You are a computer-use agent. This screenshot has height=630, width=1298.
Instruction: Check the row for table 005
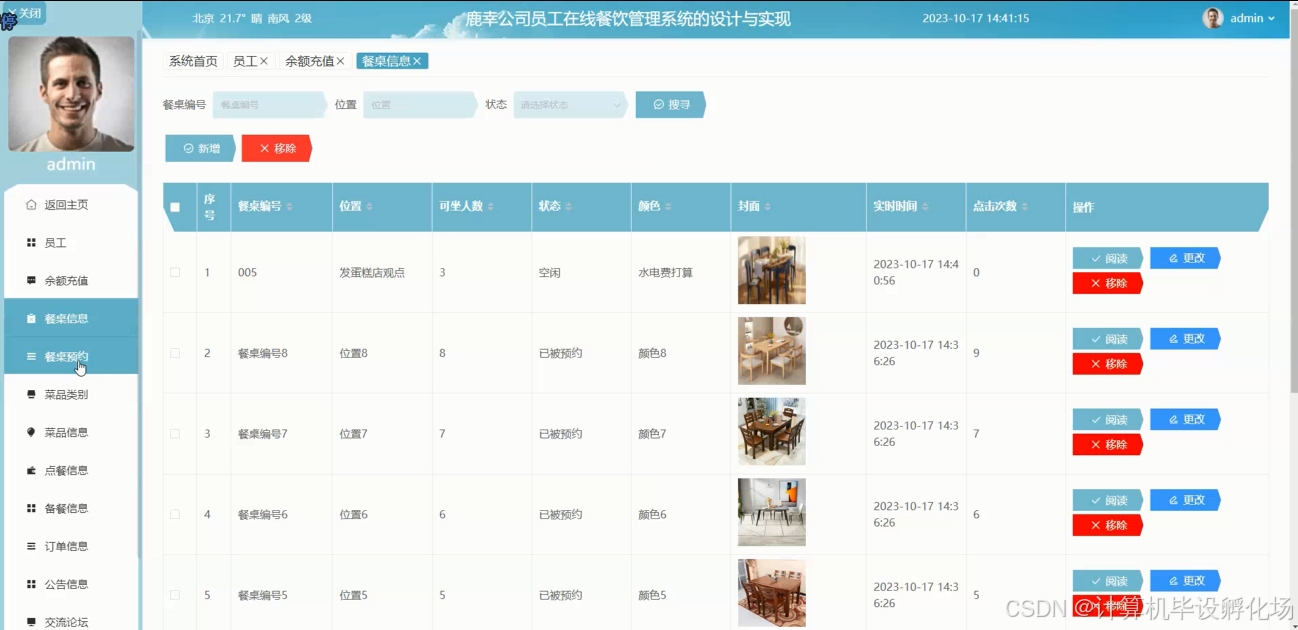coord(175,272)
